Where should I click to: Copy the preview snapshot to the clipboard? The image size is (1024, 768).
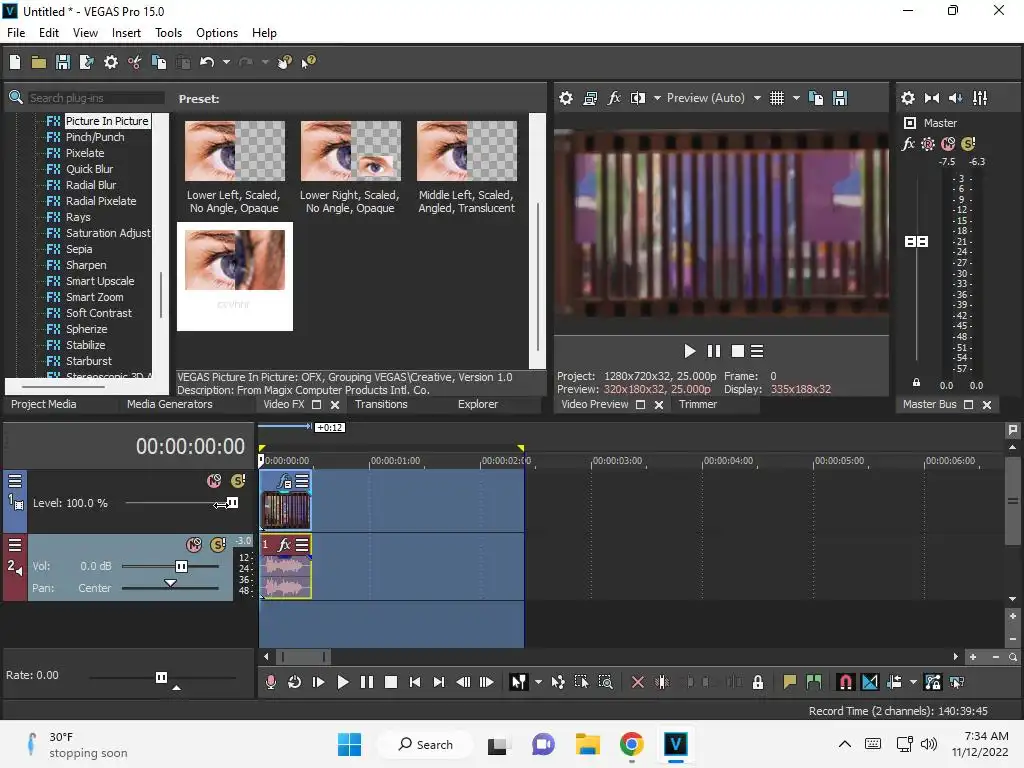[x=816, y=98]
